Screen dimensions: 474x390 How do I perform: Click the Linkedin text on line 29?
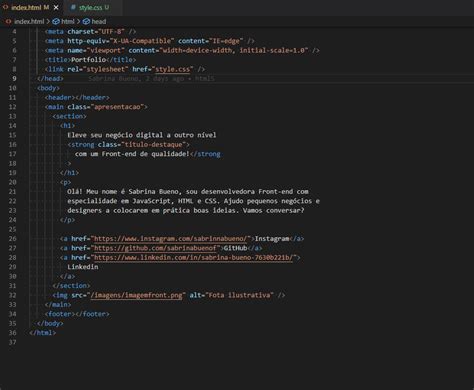pyautogui.click(x=83, y=267)
